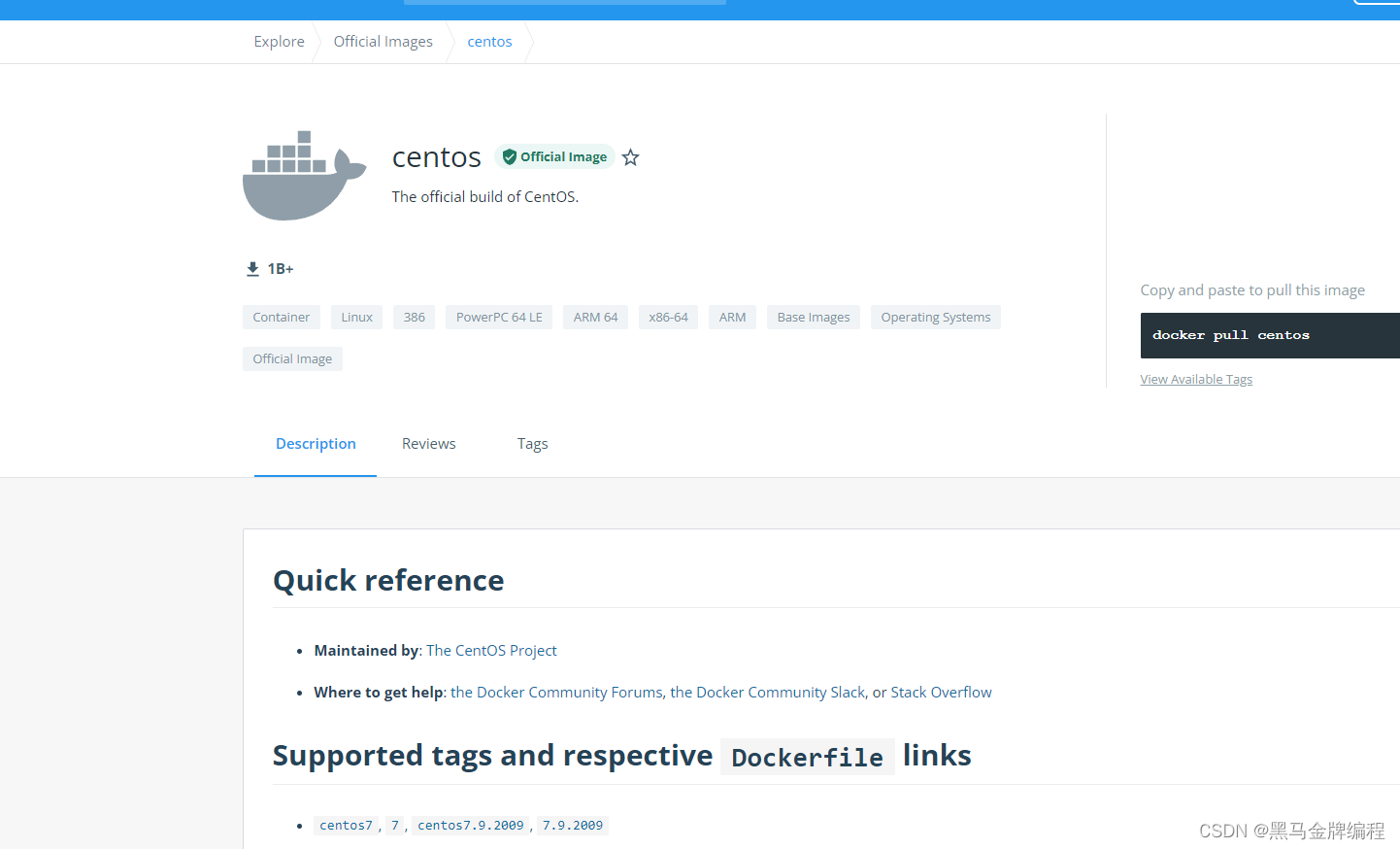Screen dimensions: 1400x849
Task: Open the centos7 tag Dockerfile link
Action: click(346, 826)
